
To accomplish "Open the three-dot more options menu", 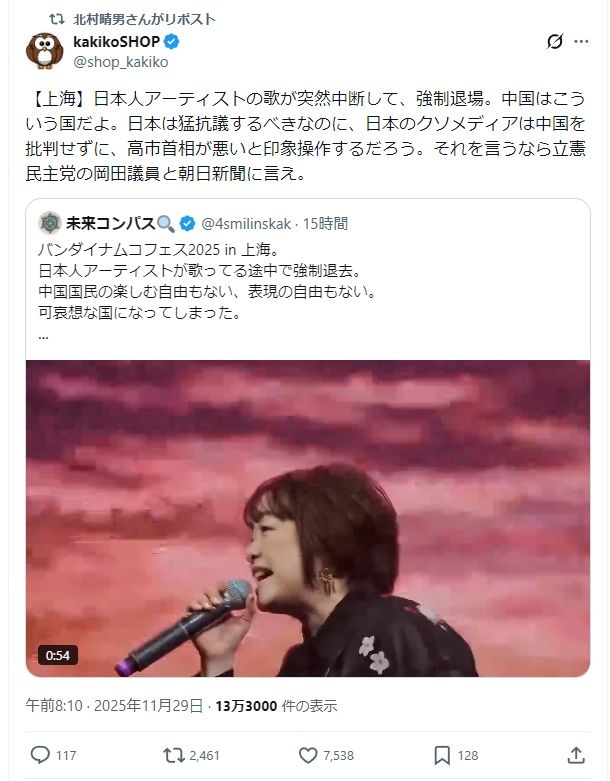I will pos(581,42).
